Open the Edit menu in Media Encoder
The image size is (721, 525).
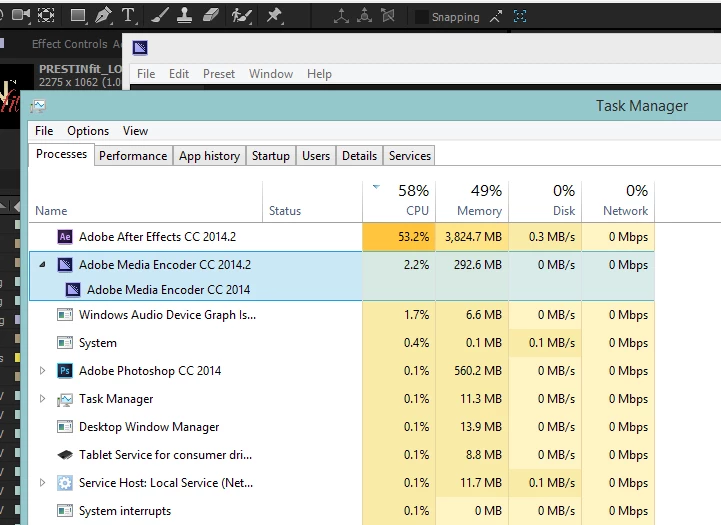click(178, 74)
